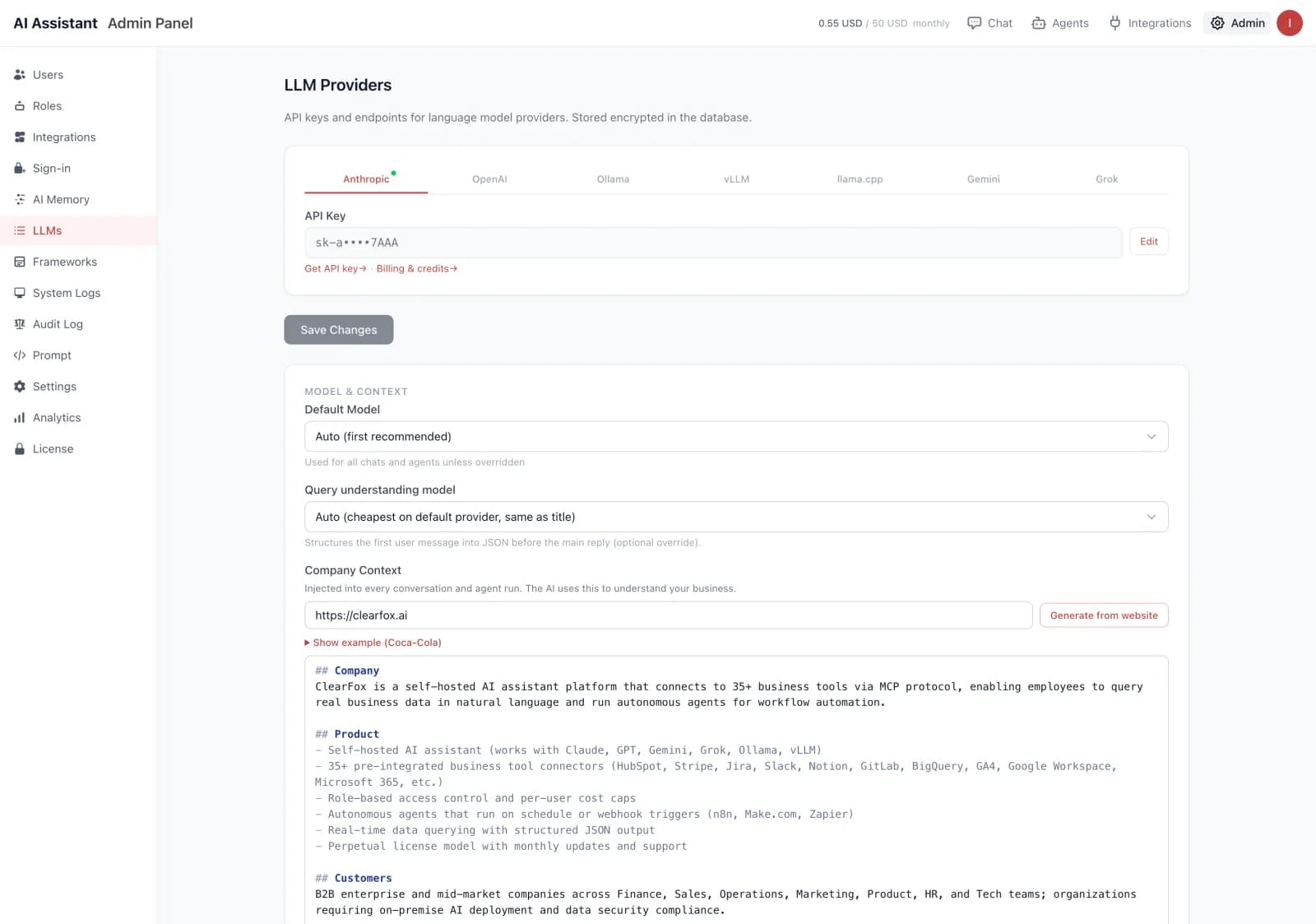Viewport: 1316px width, 924px height.
Task: Switch to the Gemini provider tab
Action: 983,179
